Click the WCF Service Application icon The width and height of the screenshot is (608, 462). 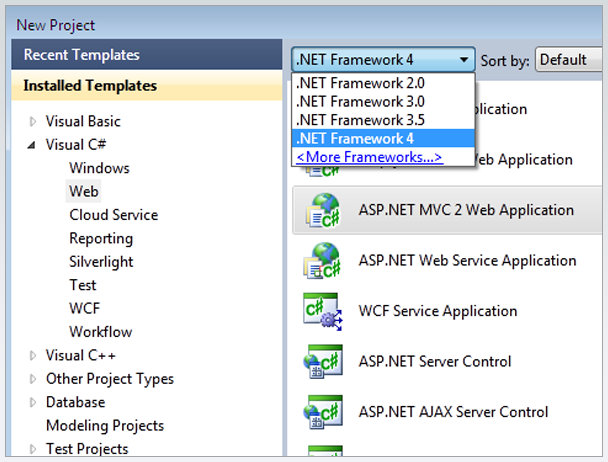coord(322,311)
